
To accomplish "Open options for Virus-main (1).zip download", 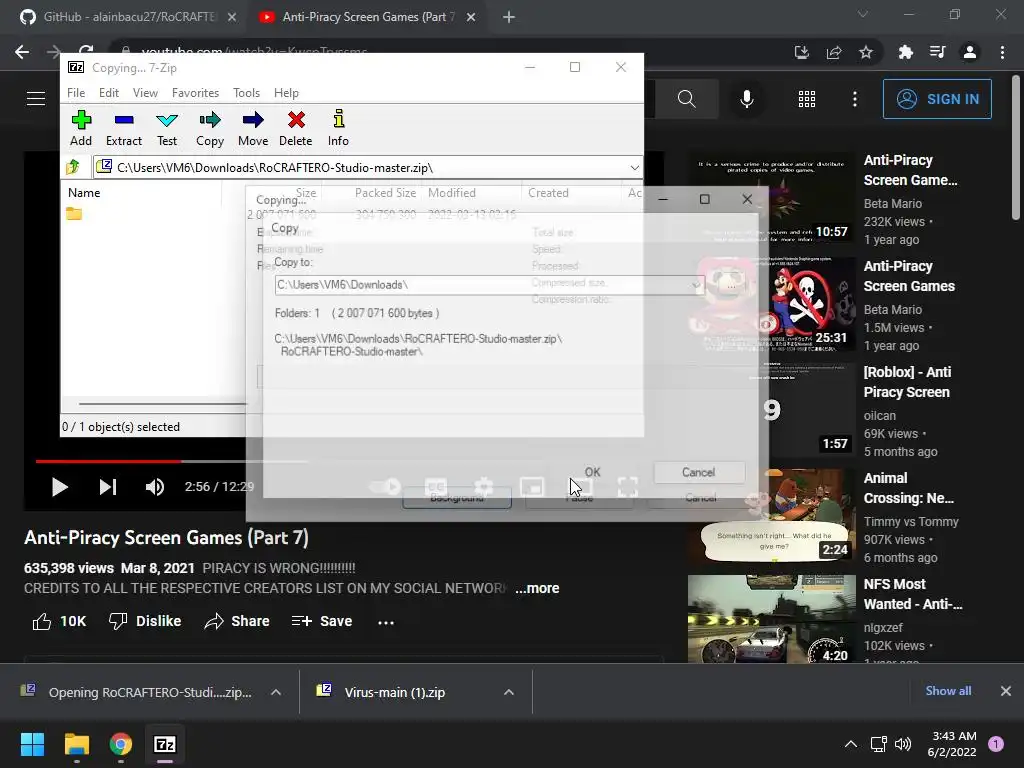I will tap(509, 692).
